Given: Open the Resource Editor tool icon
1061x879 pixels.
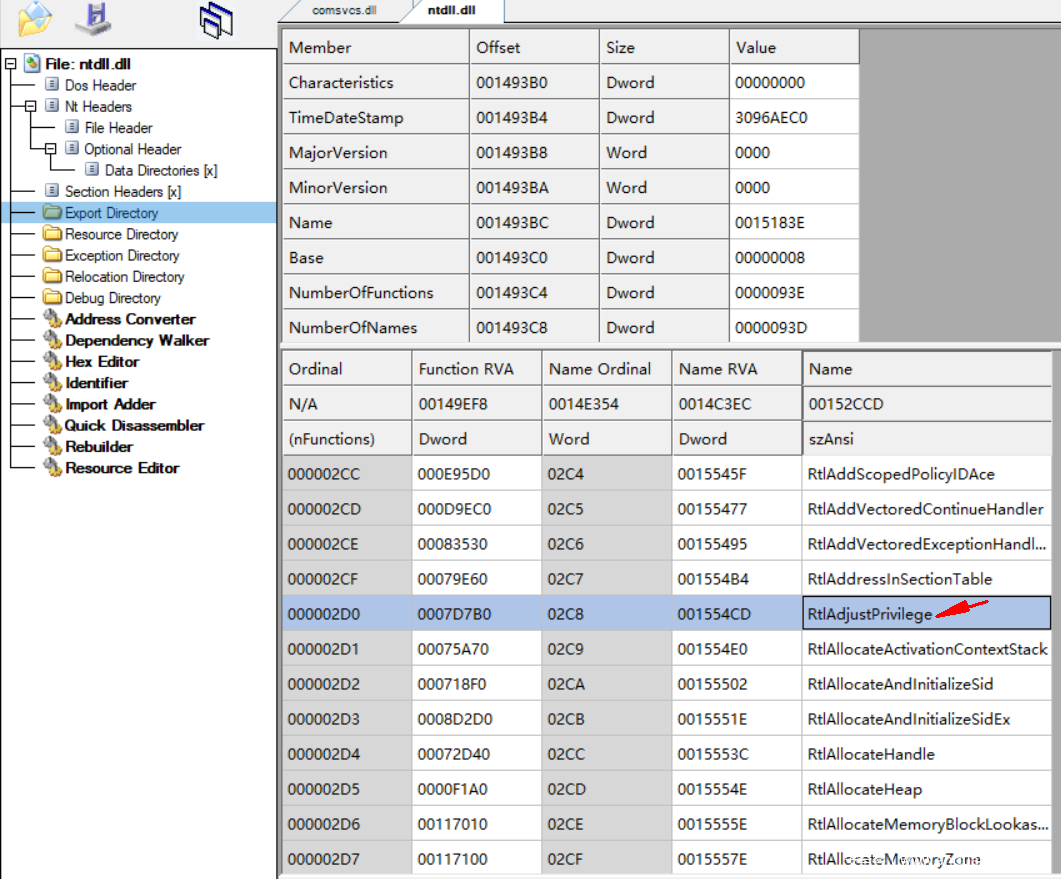Looking at the screenshot, I should pos(53,467).
